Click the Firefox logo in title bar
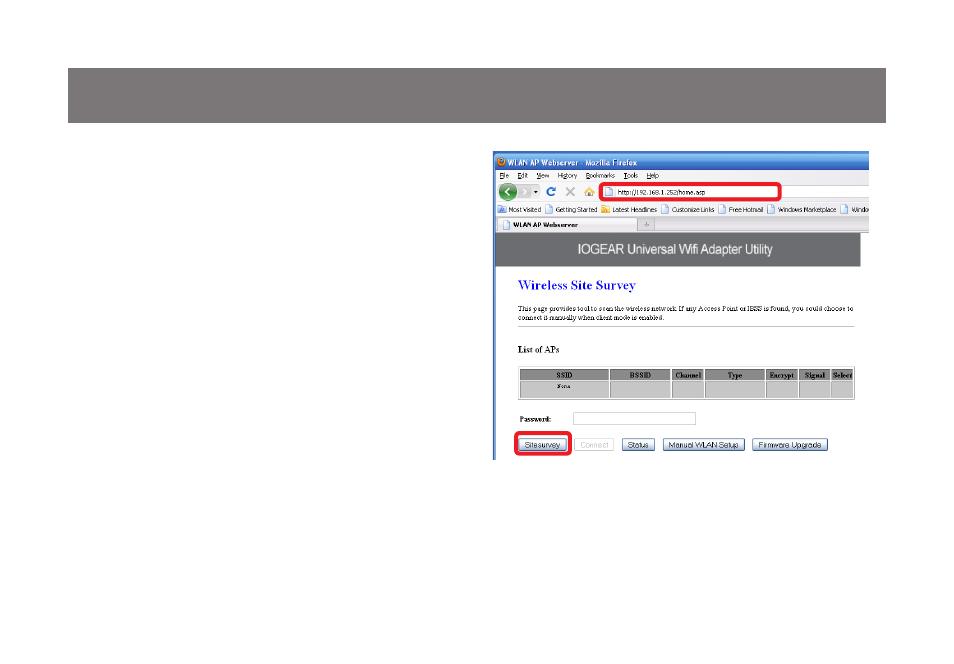The image size is (954, 664). (x=501, y=162)
